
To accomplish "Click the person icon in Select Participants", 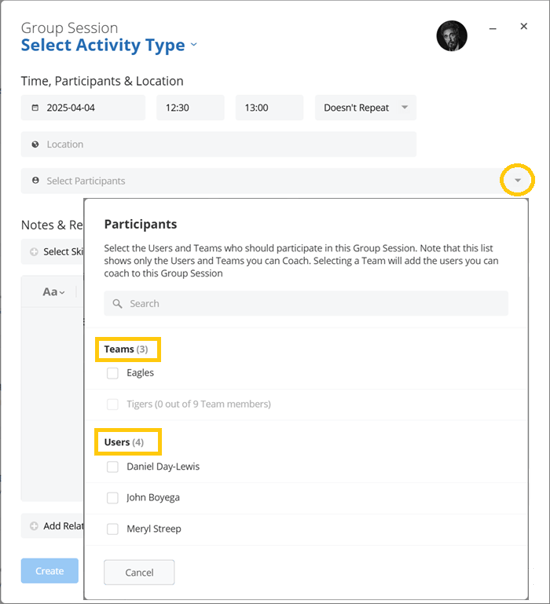I will click(35, 180).
